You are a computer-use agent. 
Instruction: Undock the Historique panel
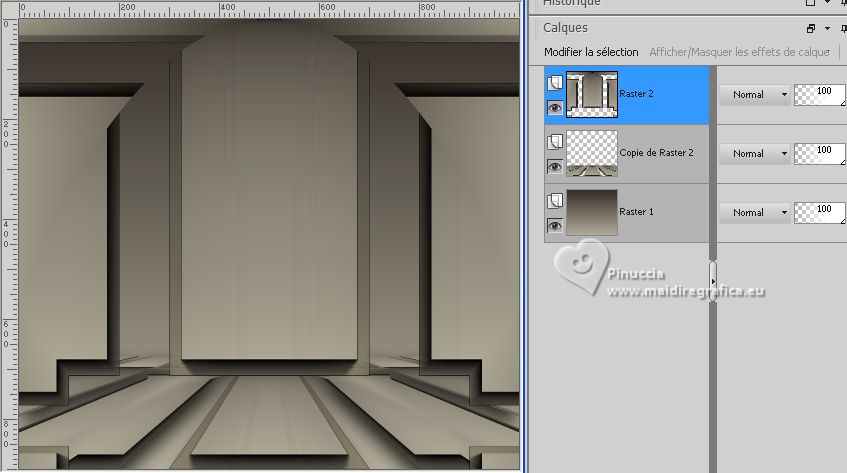810,3
